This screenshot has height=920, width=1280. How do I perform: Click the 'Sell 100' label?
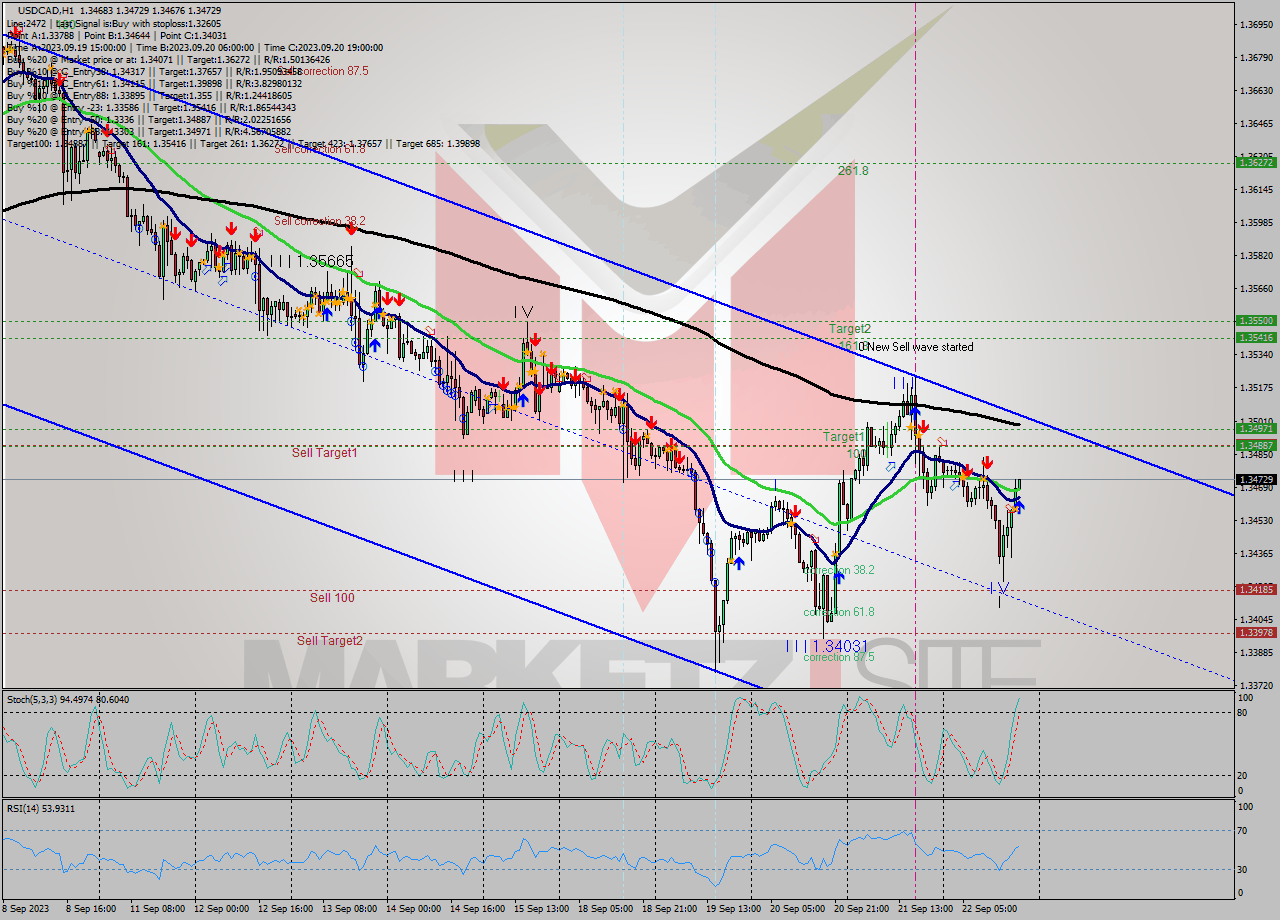point(332,598)
